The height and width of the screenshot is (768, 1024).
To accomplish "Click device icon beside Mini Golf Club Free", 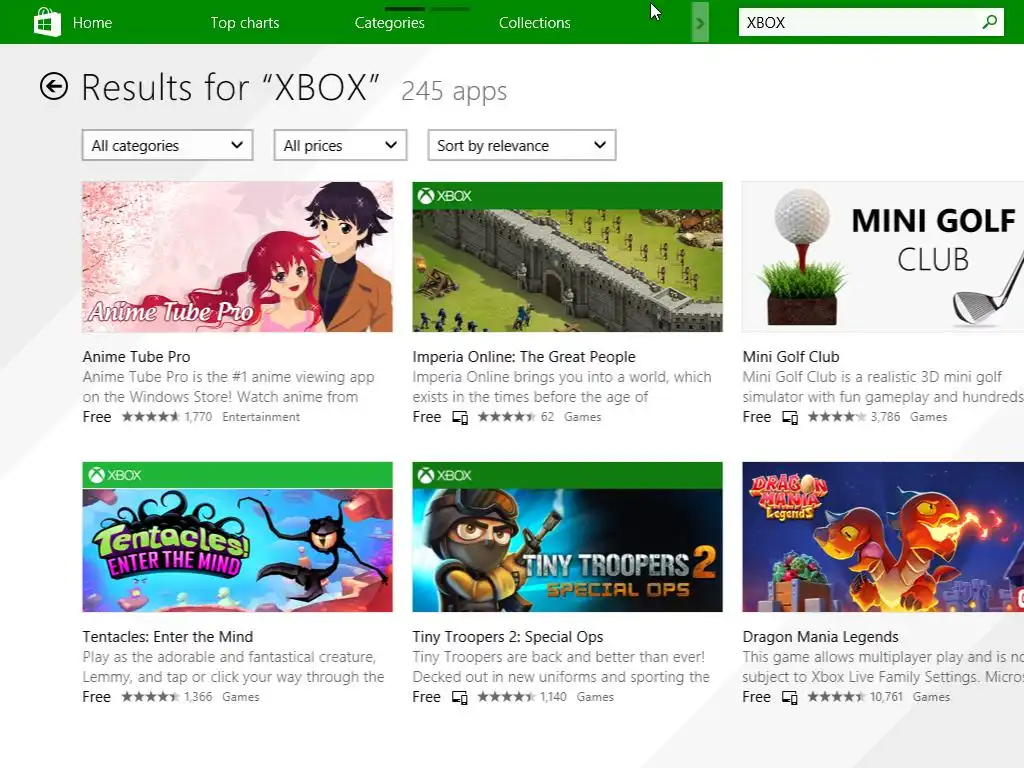I will point(790,417).
